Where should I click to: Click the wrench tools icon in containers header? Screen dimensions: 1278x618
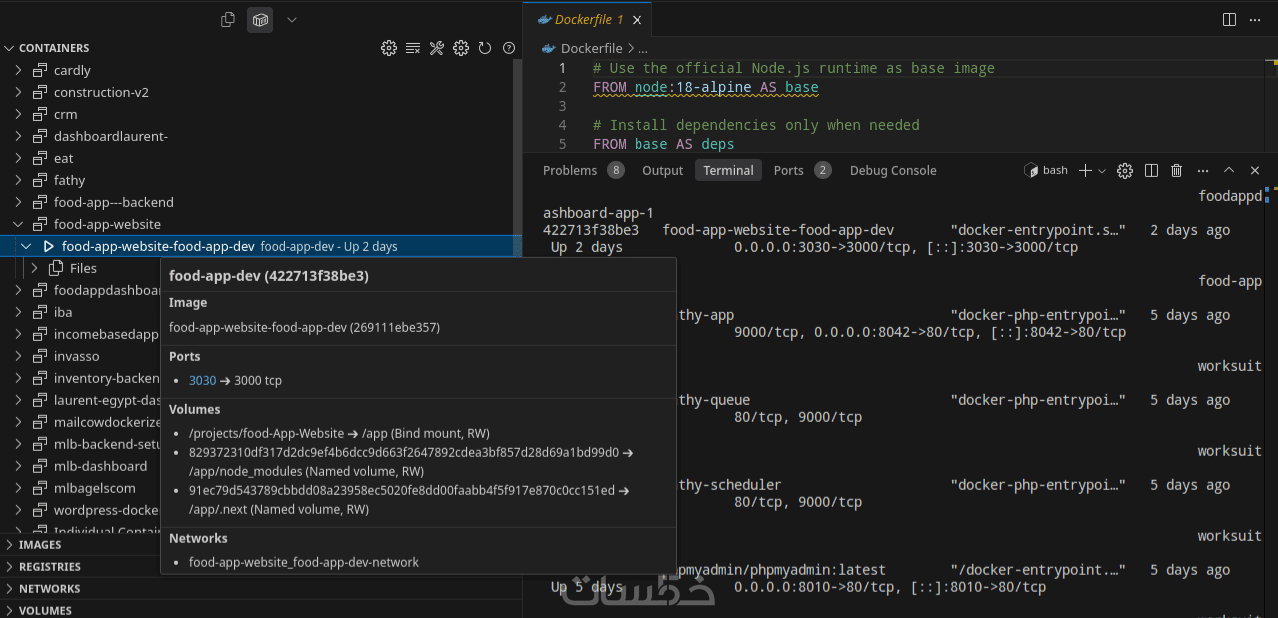[x=437, y=48]
